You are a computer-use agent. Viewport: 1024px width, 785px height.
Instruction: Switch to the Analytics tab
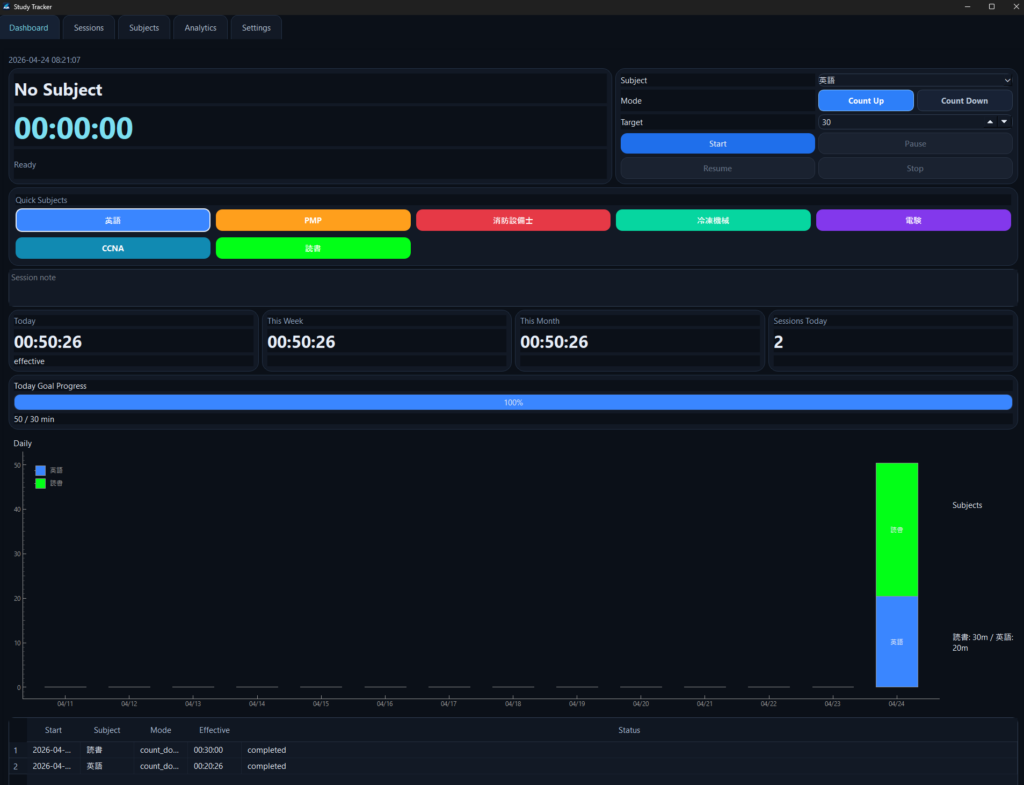tap(200, 28)
